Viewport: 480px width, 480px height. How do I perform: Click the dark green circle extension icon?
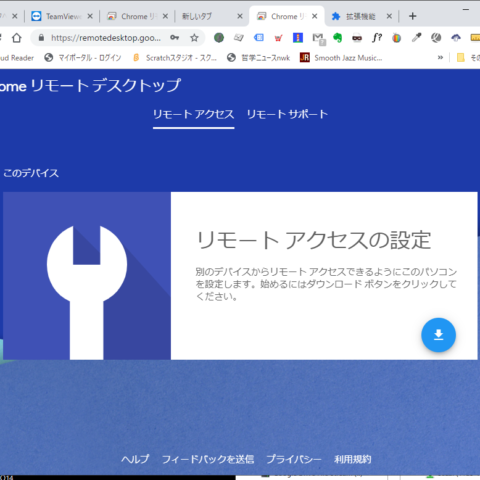[219, 38]
